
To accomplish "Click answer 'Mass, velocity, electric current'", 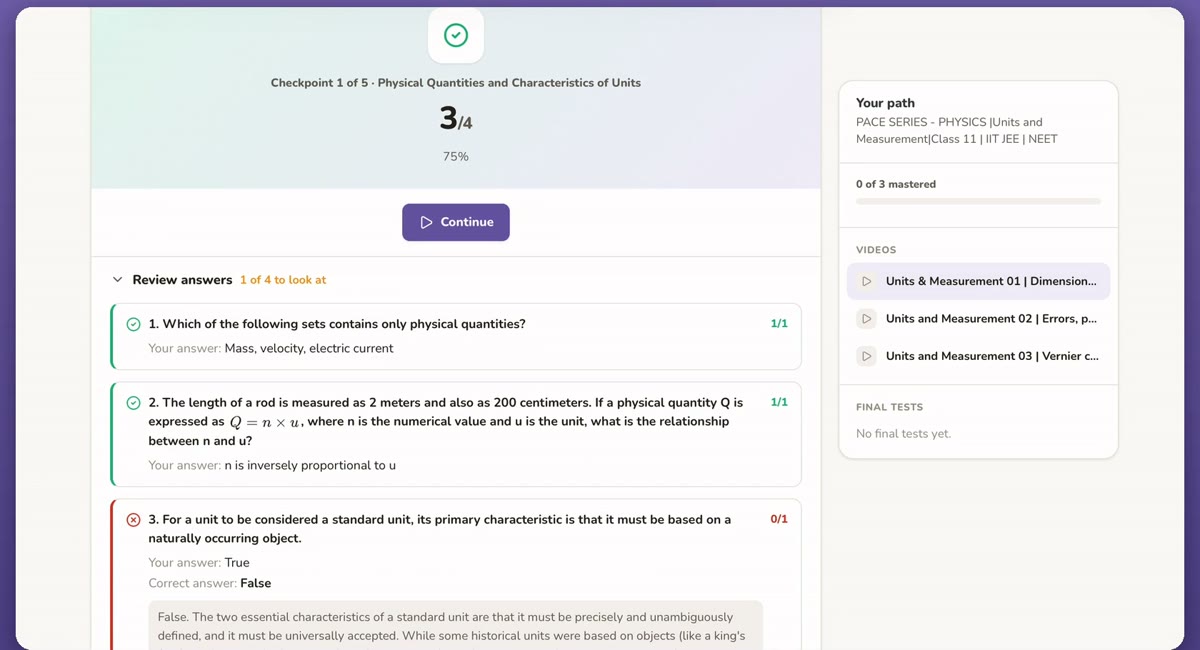I will click(309, 349).
